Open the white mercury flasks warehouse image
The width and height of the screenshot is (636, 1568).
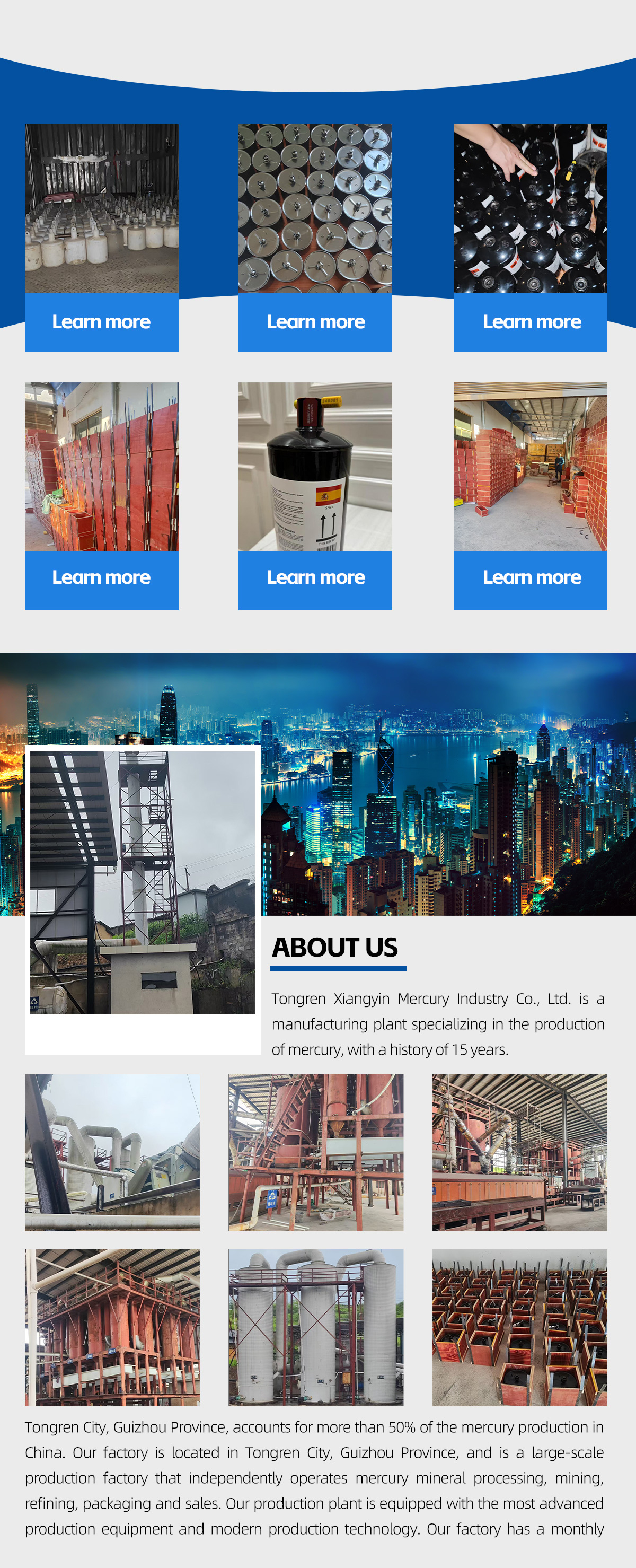(102, 208)
